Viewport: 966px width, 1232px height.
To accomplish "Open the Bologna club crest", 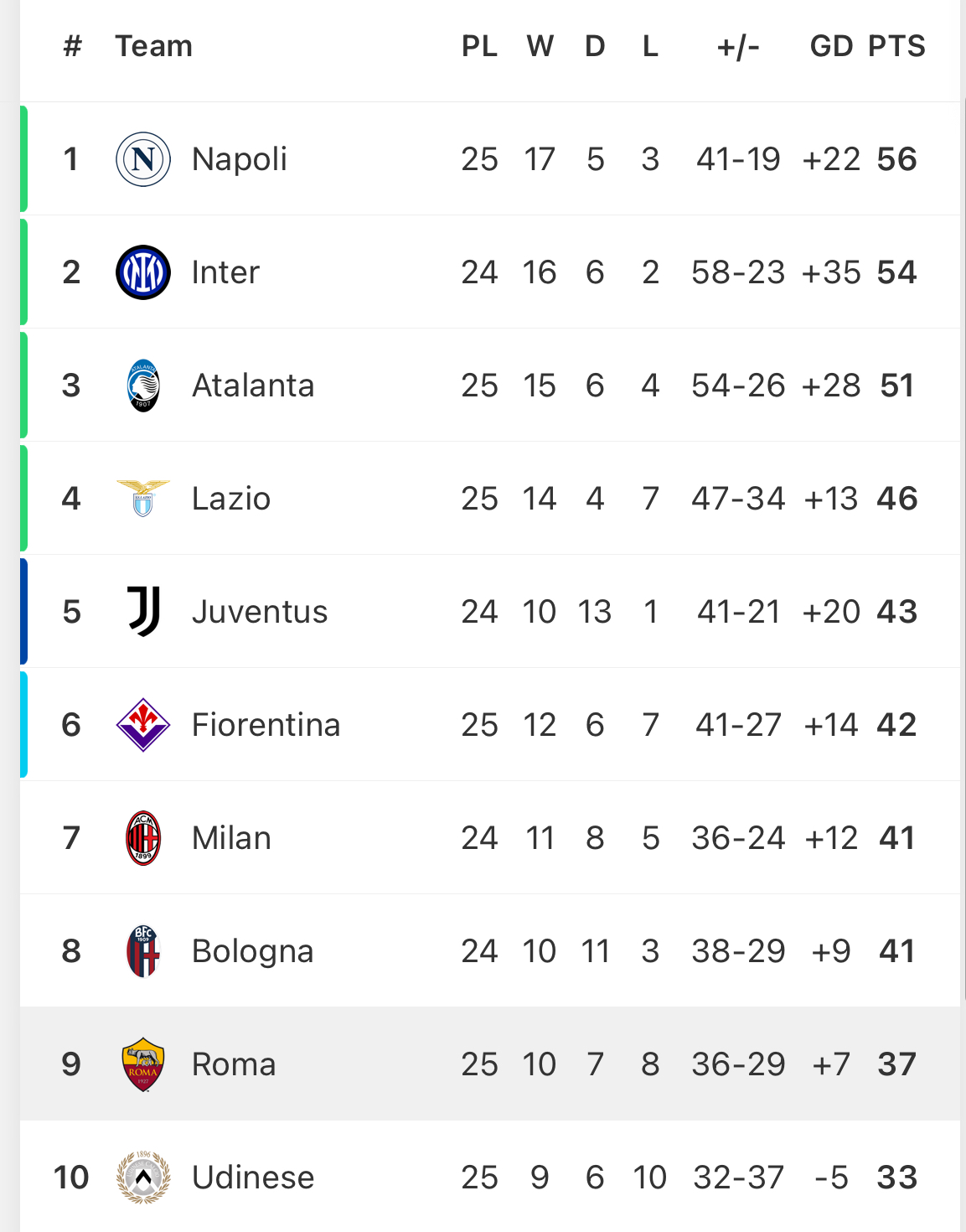I will click(143, 951).
